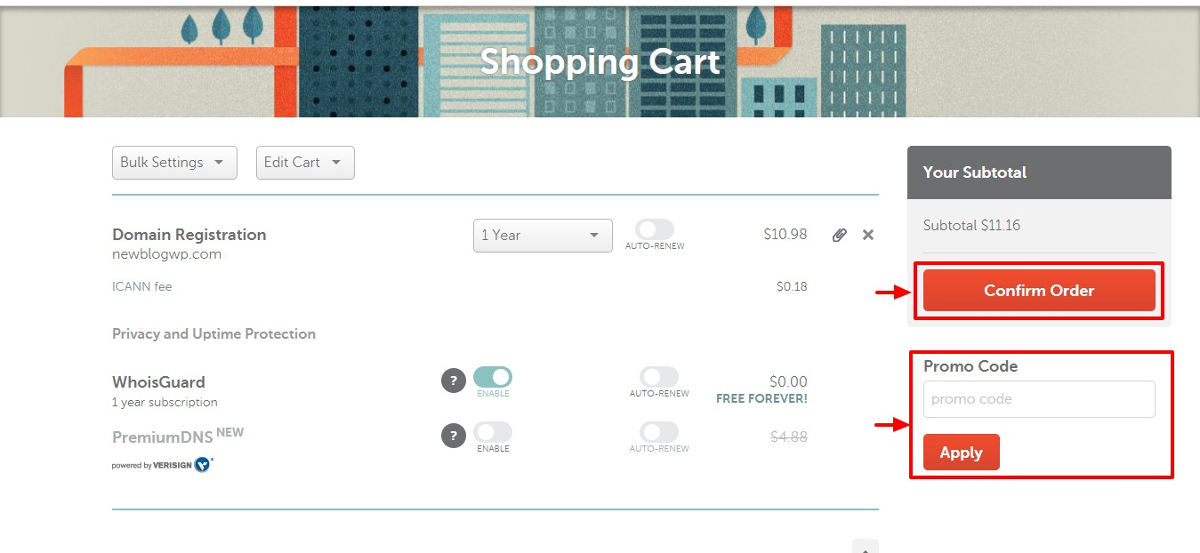
Task: Click the $10.98 domain price
Action: coord(785,234)
